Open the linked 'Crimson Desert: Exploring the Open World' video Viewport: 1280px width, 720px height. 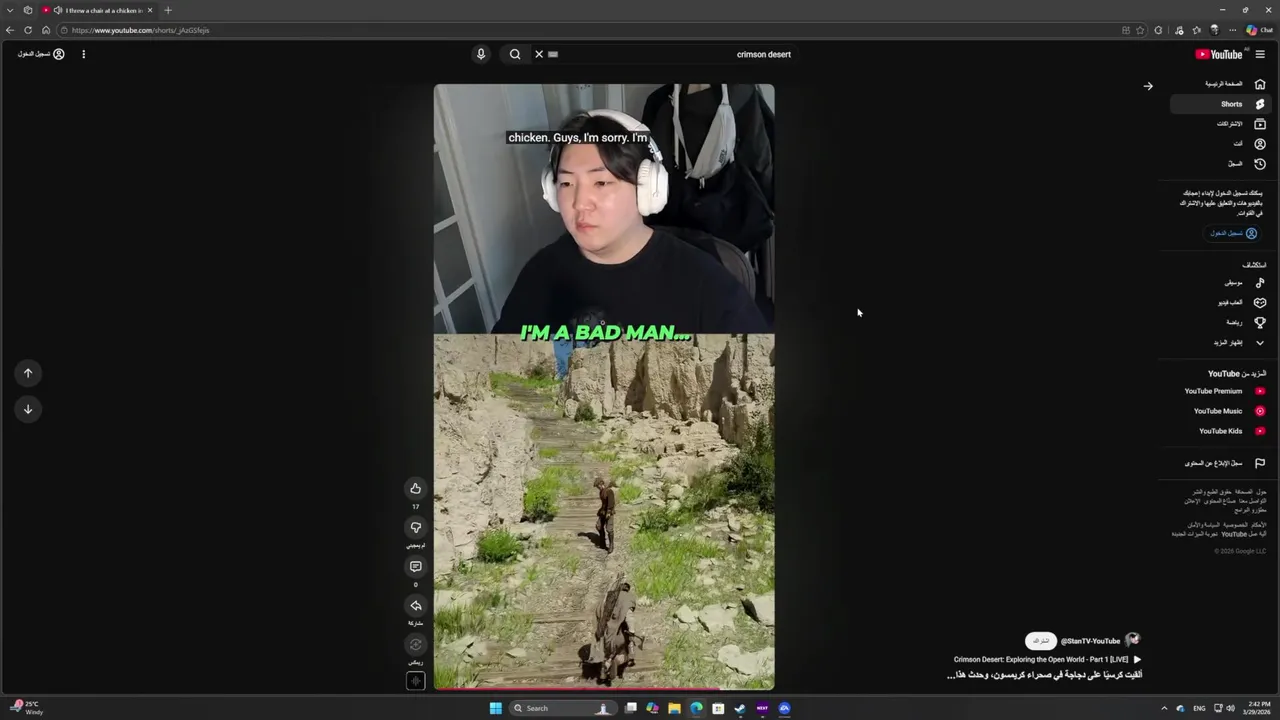1047,660
